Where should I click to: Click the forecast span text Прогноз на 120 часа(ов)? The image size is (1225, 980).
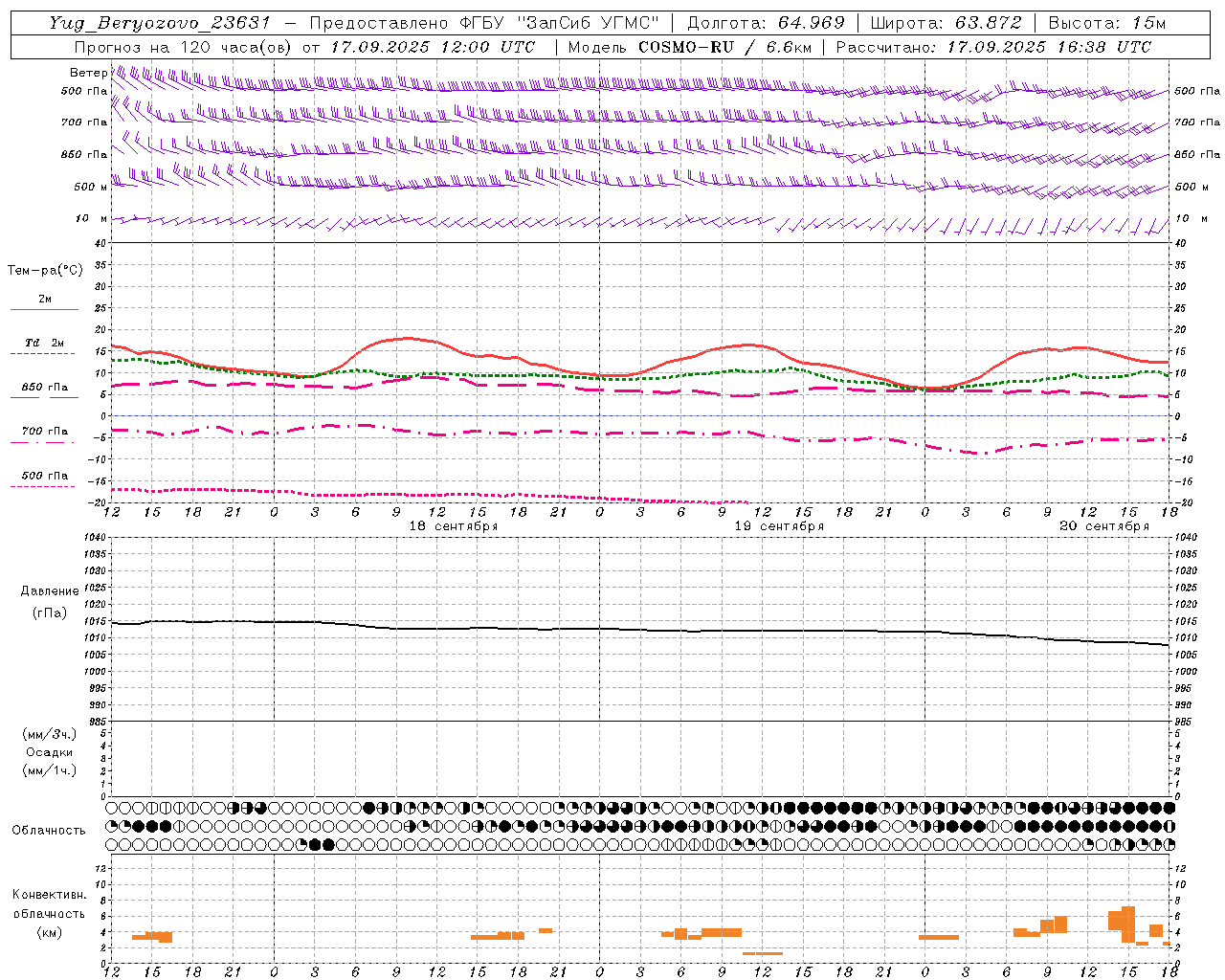(x=184, y=47)
